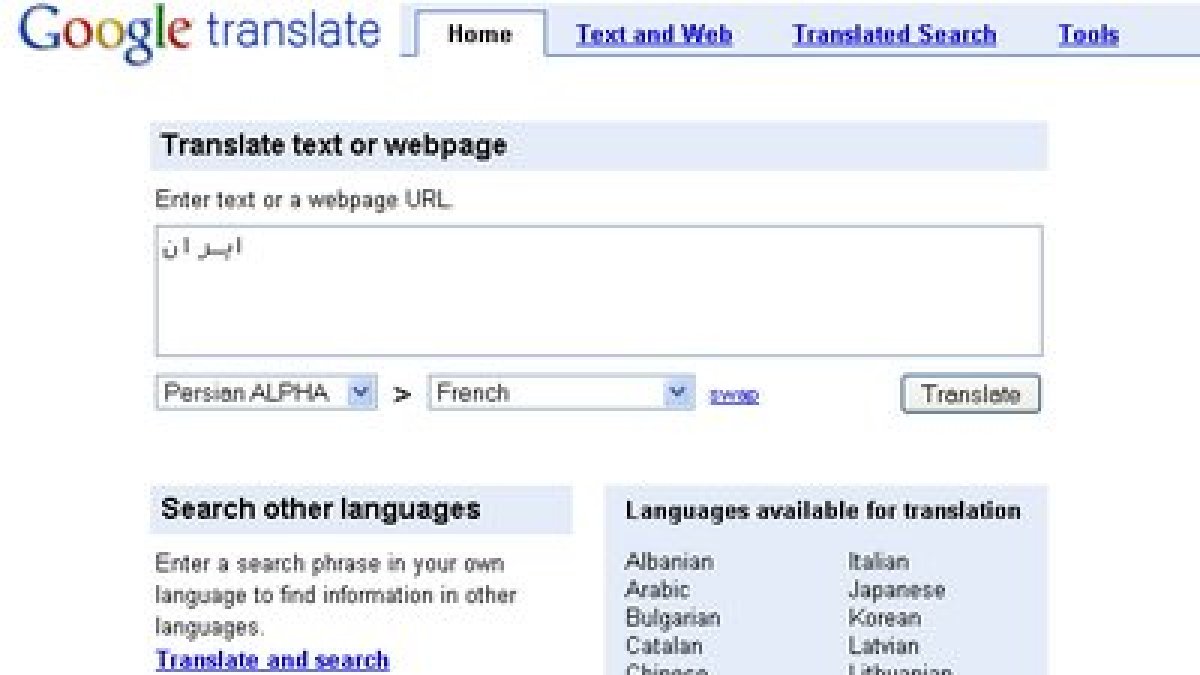
Task: Click Korean in the languages list
Action: [x=884, y=618]
